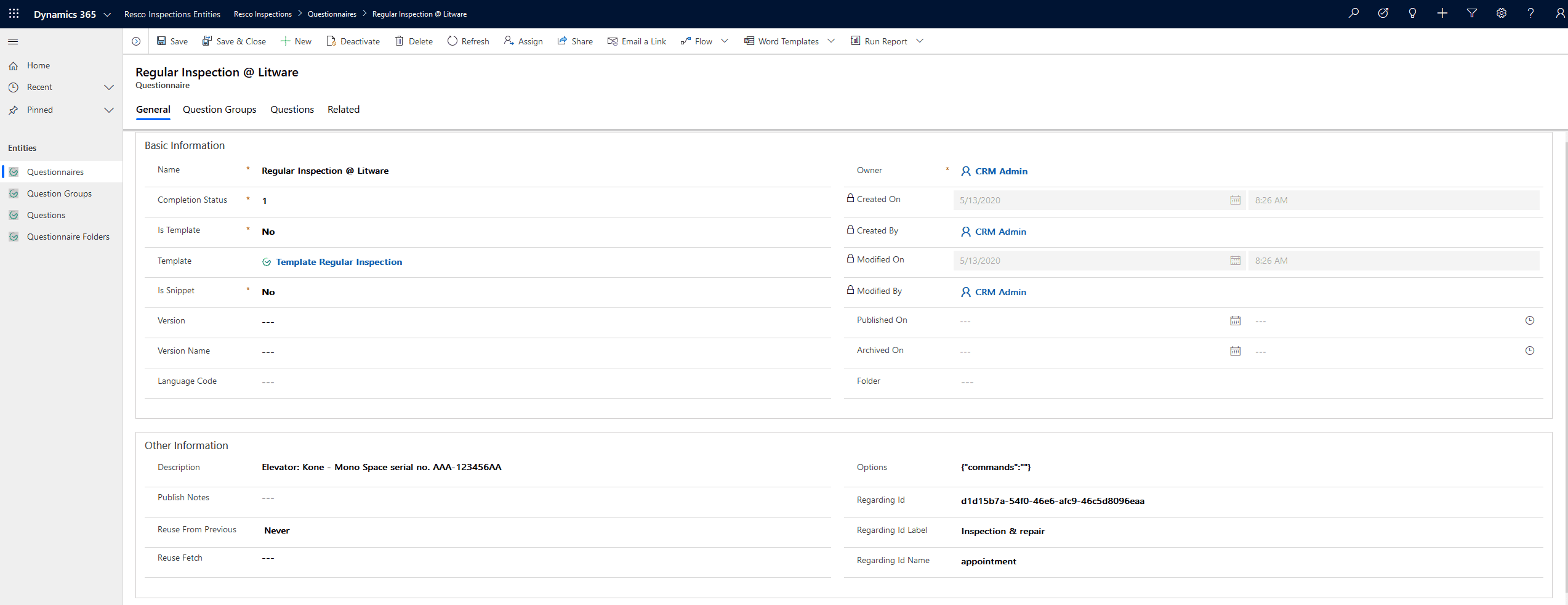This screenshot has width=1568, height=605.
Task: Click the Folder lookup field
Action: pyautogui.click(x=1248, y=382)
